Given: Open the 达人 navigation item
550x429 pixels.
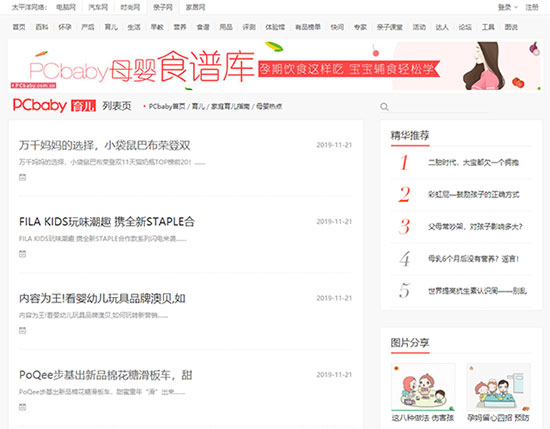Looking at the screenshot, I should point(442,27).
